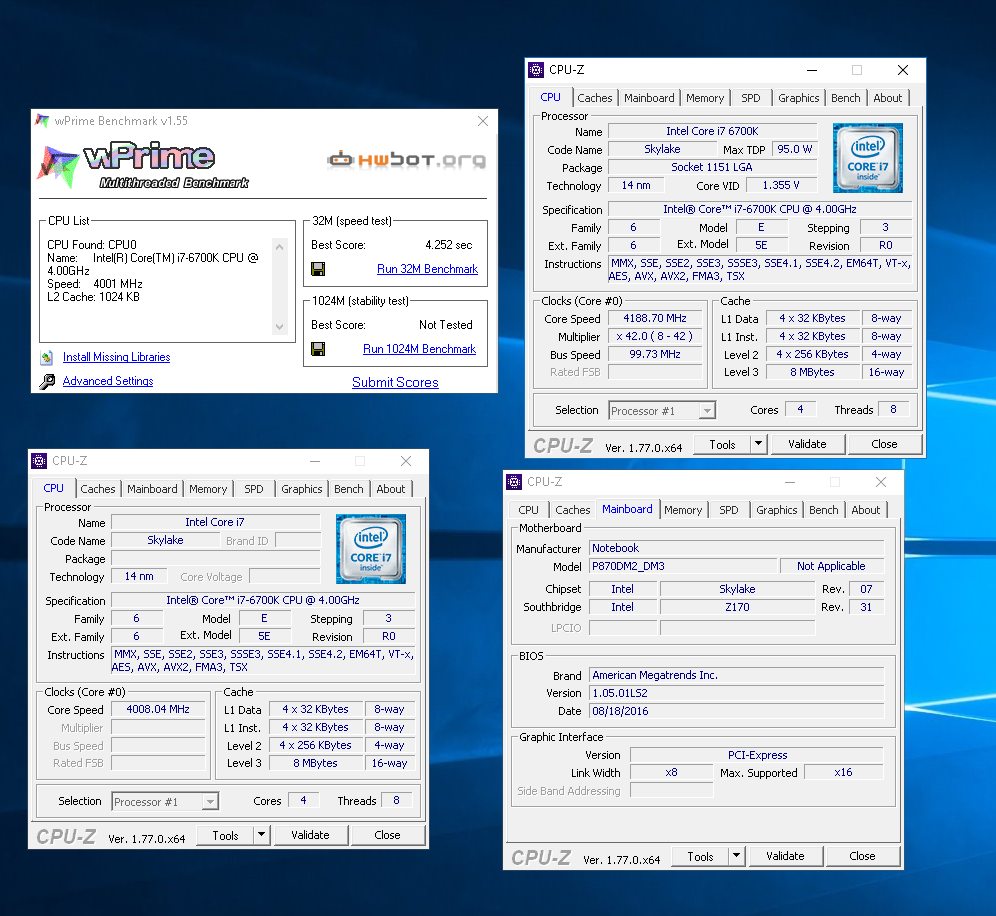This screenshot has width=996, height=916.
Task: Switch to CPU tab in Mainboard window
Action: coord(528,510)
